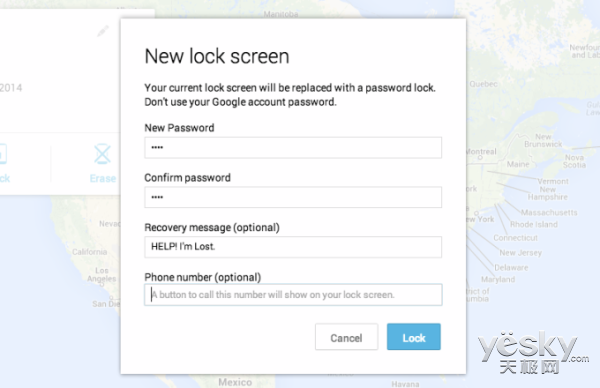Click the partially visible Lock icon at left

(x=3, y=154)
